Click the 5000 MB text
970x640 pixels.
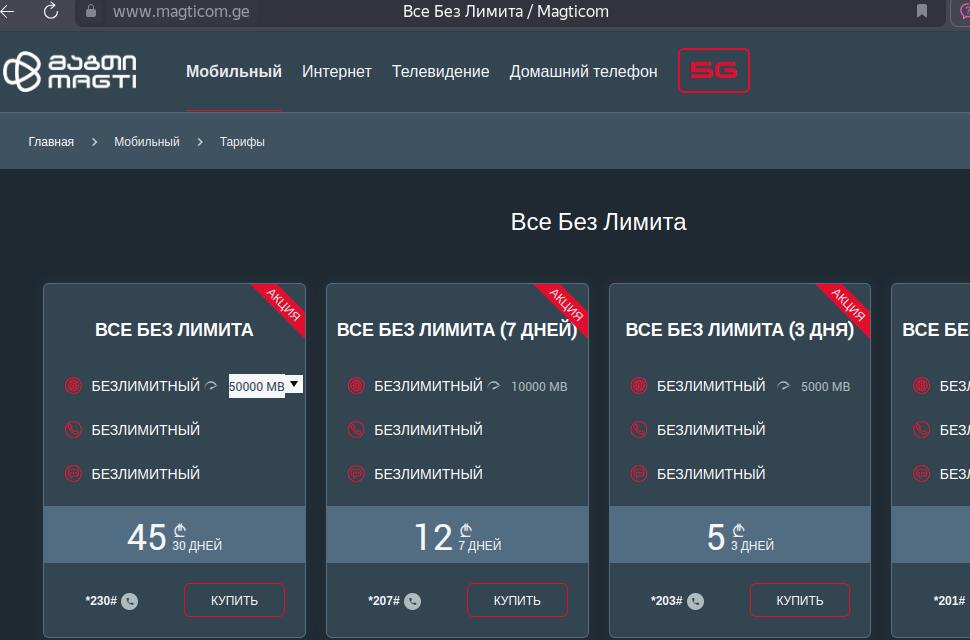(x=825, y=386)
